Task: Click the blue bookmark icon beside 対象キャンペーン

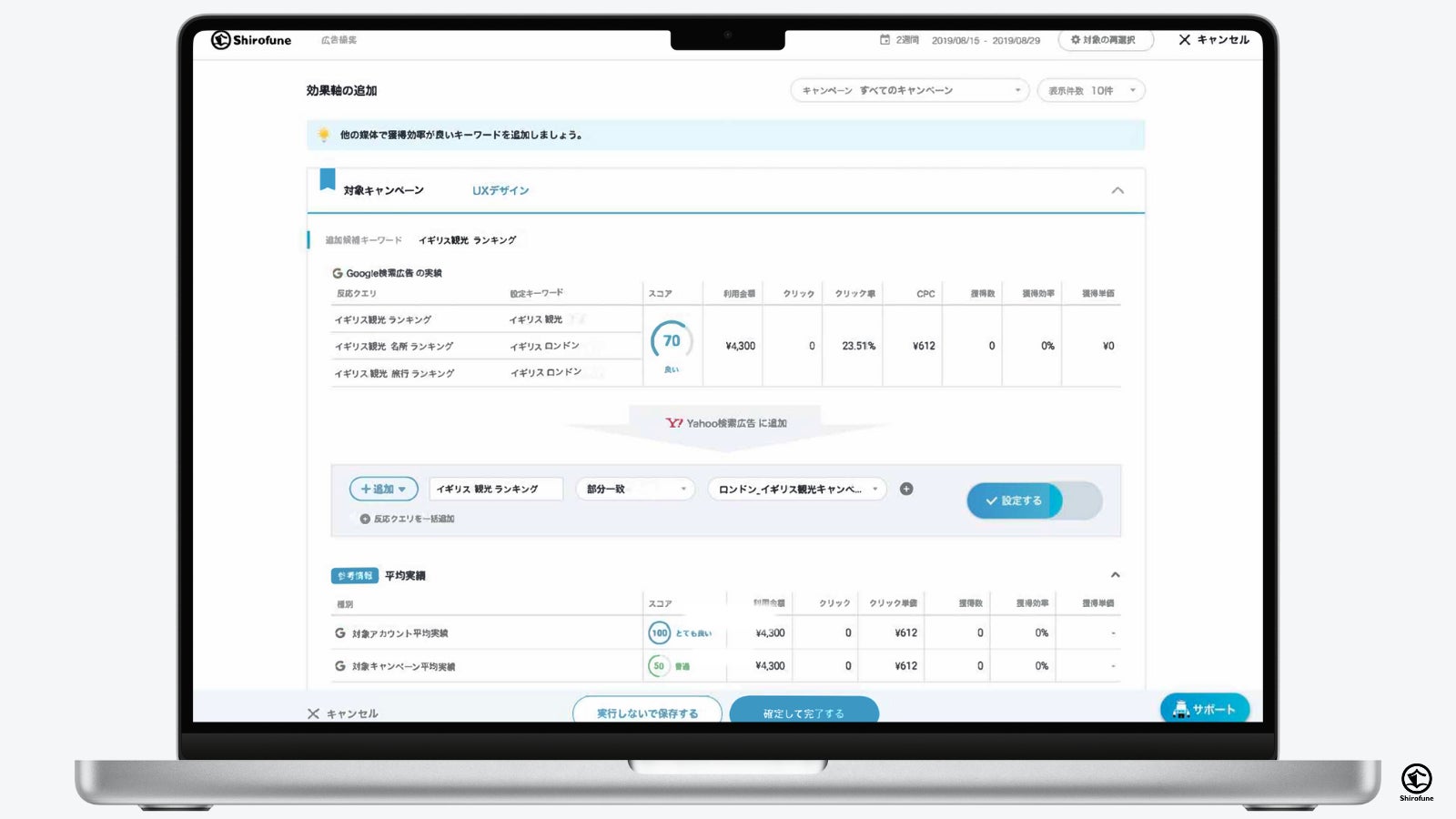Action: tap(328, 179)
